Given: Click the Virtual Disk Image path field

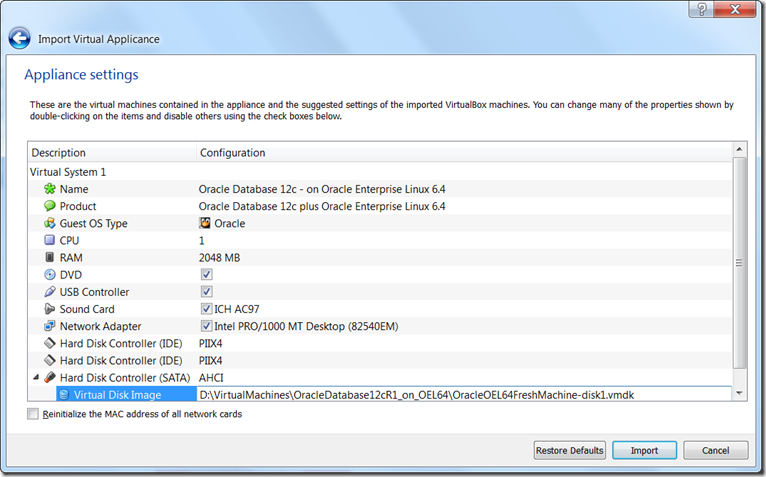Looking at the screenshot, I should (x=460, y=395).
